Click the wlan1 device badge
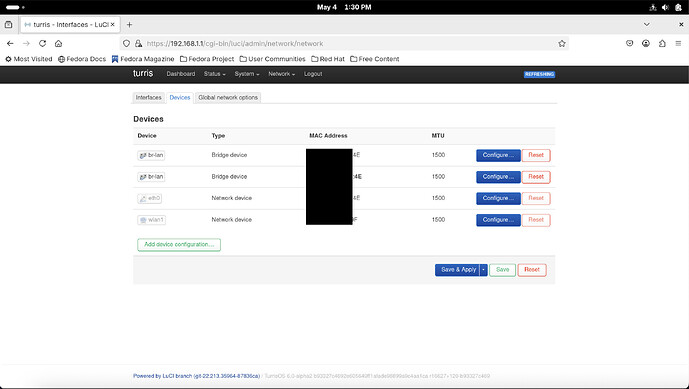 (x=152, y=220)
